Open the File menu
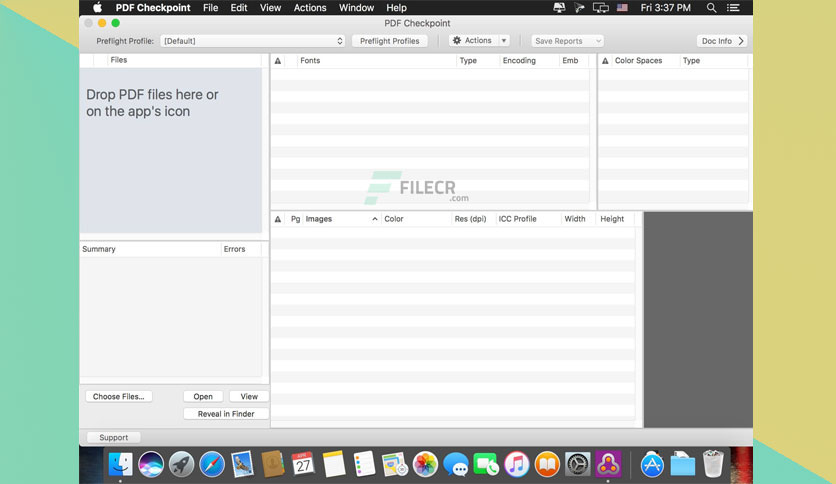 (210, 7)
